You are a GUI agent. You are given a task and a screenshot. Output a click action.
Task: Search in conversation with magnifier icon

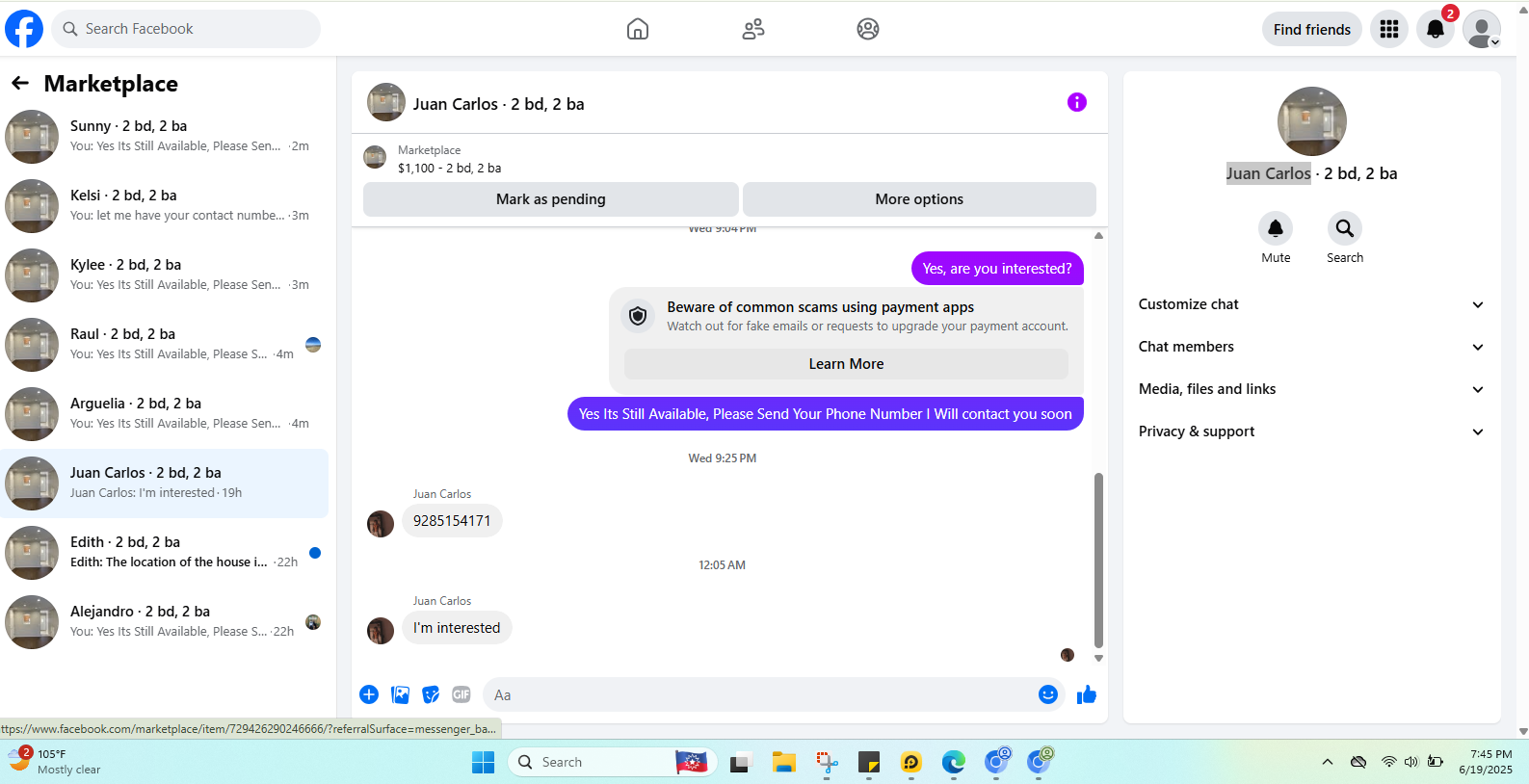(x=1345, y=228)
